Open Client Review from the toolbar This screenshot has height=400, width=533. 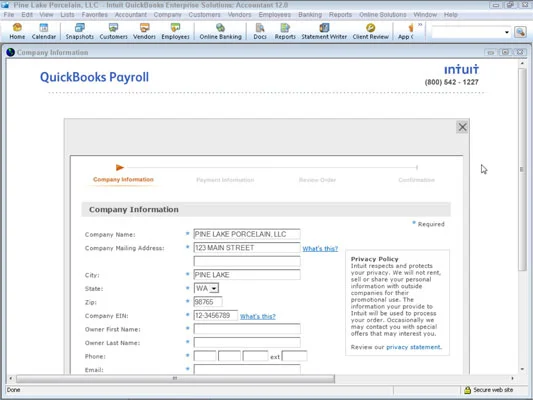[x=371, y=31]
